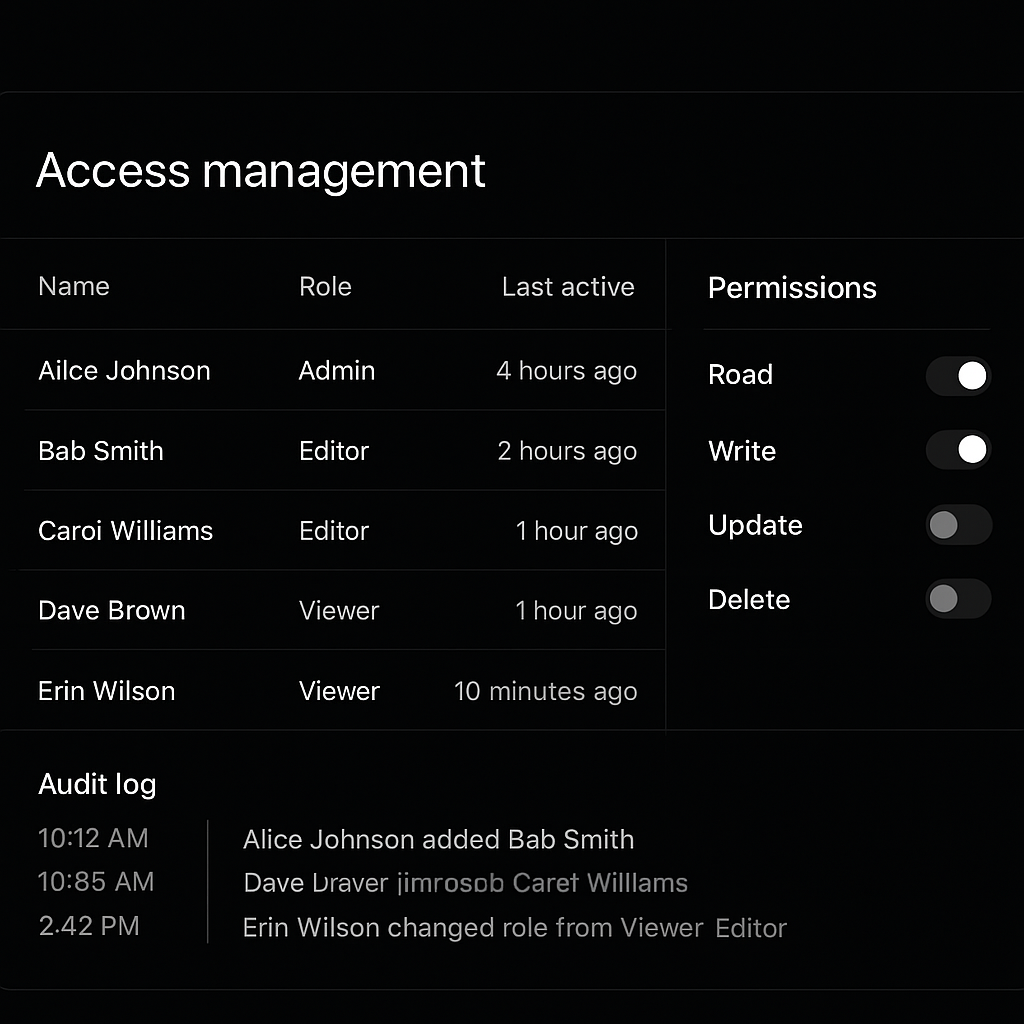Click Dave Brown's '1 hour ago' cell

576,611
